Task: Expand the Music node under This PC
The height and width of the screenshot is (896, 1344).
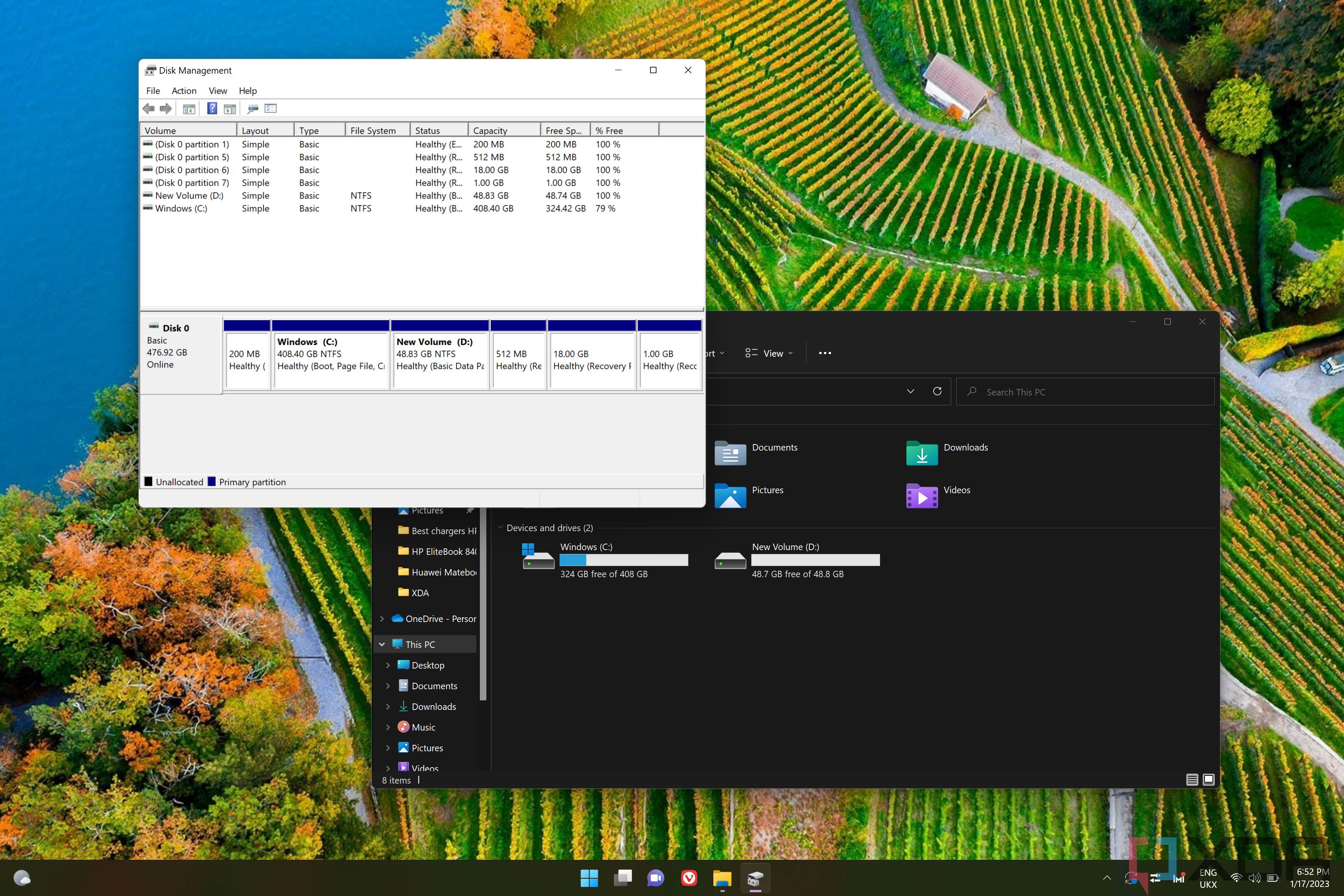Action: click(x=388, y=727)
